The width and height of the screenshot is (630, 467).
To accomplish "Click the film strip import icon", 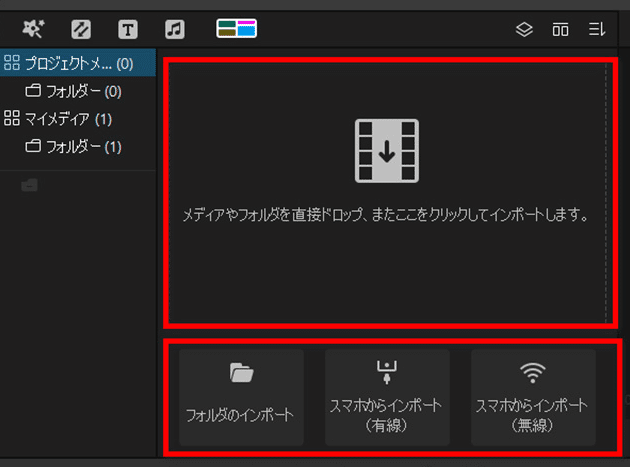I will (x=387, y=150).
